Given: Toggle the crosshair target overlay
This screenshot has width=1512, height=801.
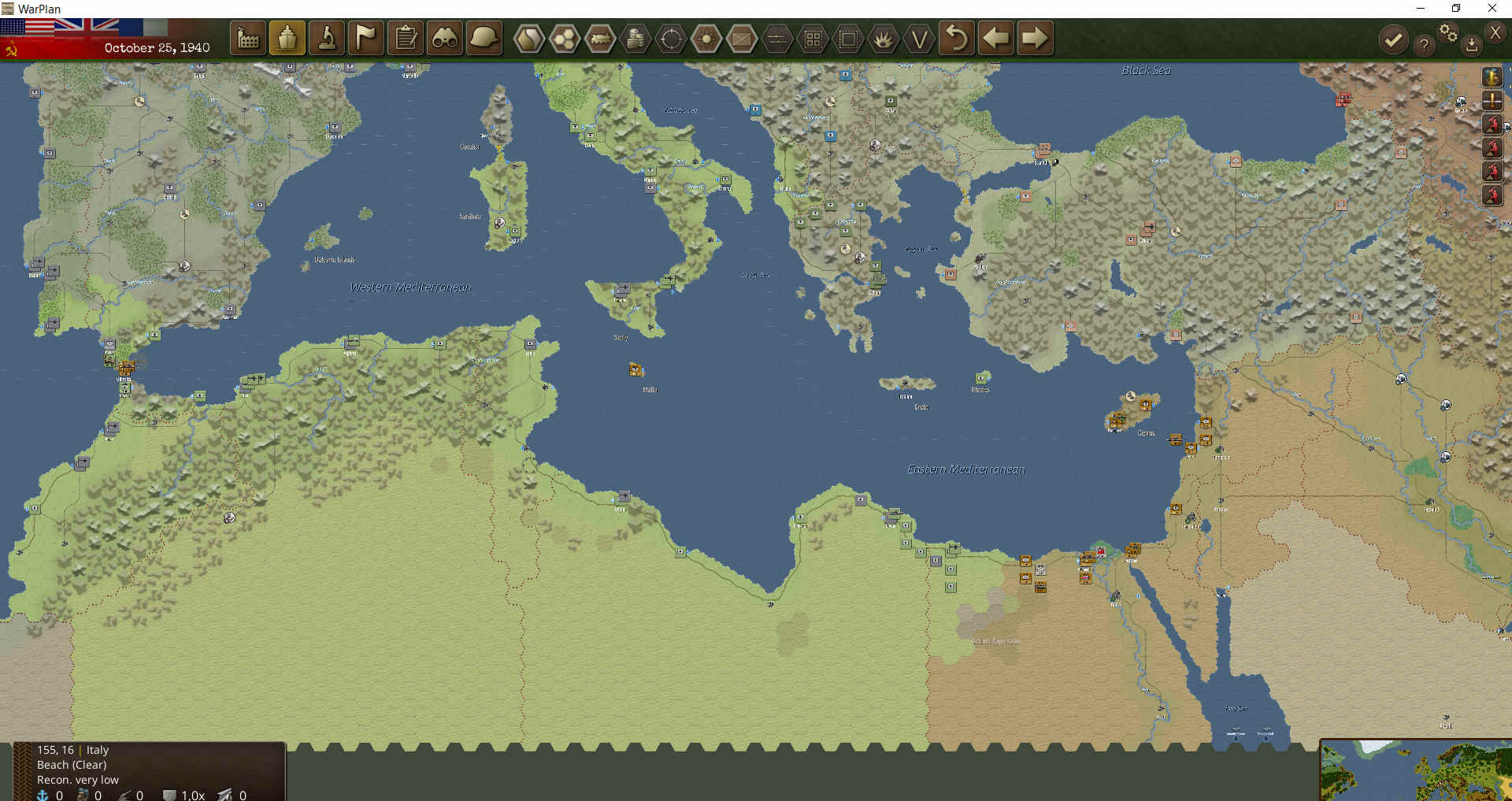Looking at the screenshot, I should tap(671, 39).
